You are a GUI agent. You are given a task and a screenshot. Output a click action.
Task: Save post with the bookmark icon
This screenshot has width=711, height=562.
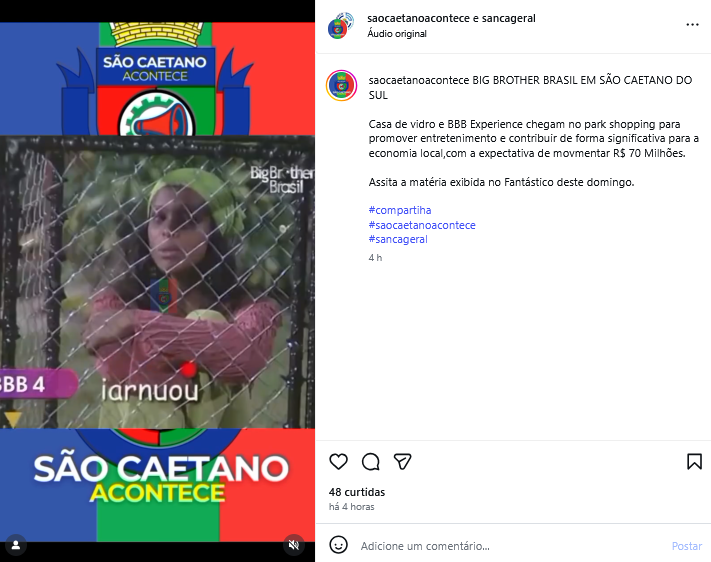pos(694,462)
